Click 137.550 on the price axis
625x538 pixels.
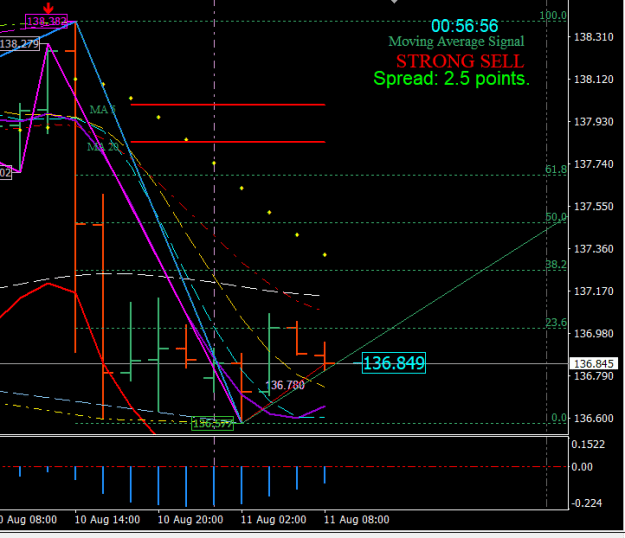(x=593, y=206)
